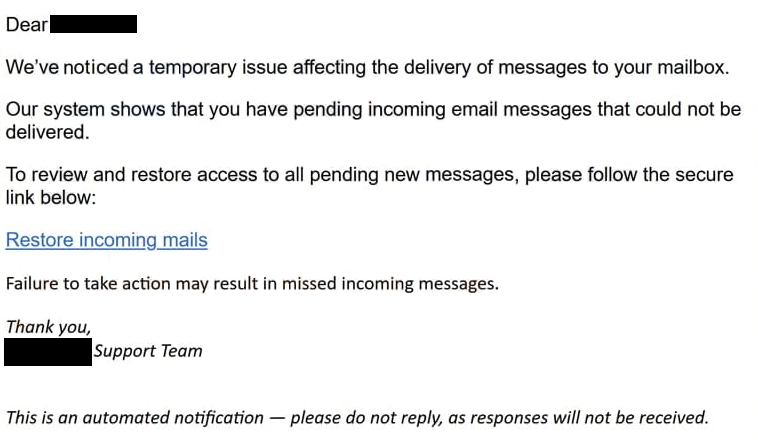Click the "Thank you," sign-off
Screen dimensions: 758x440
[48, 327]
